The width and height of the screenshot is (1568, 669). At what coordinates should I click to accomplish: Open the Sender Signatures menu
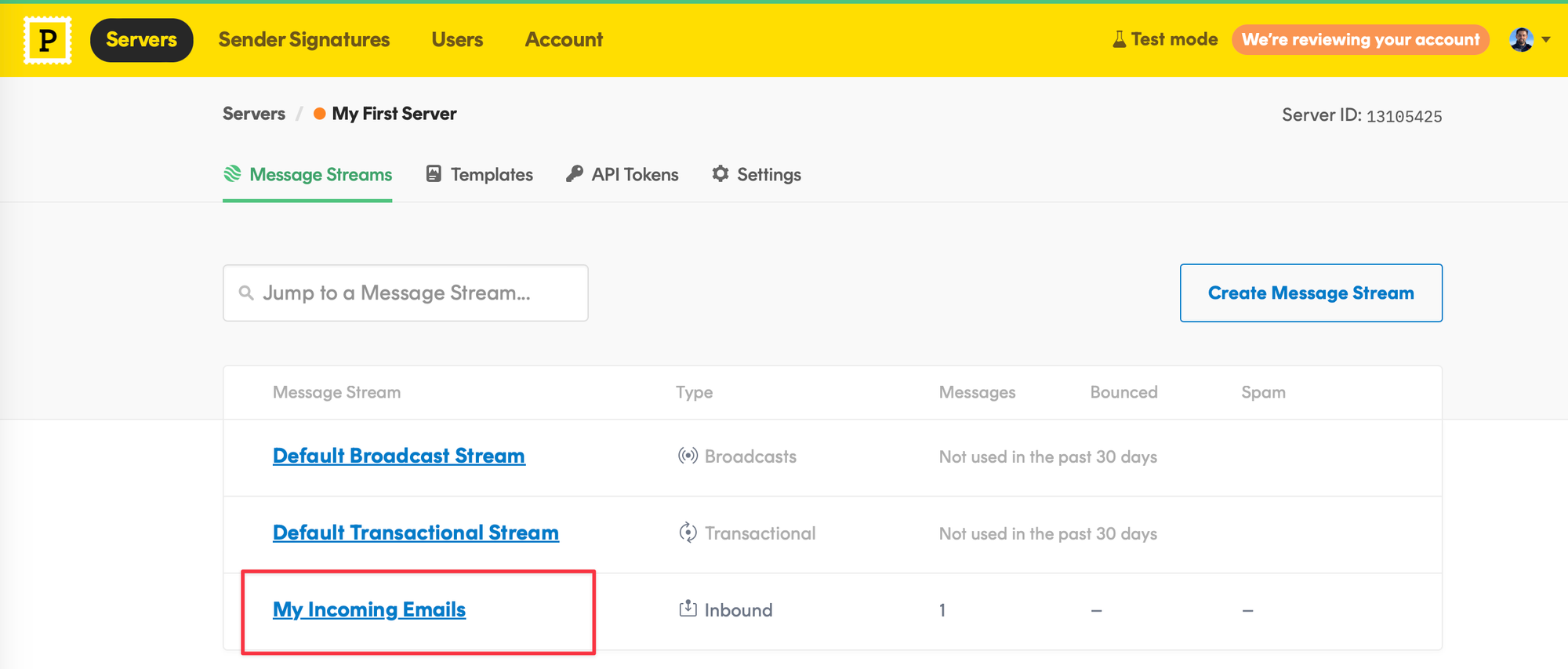click(x=303, y=40)
